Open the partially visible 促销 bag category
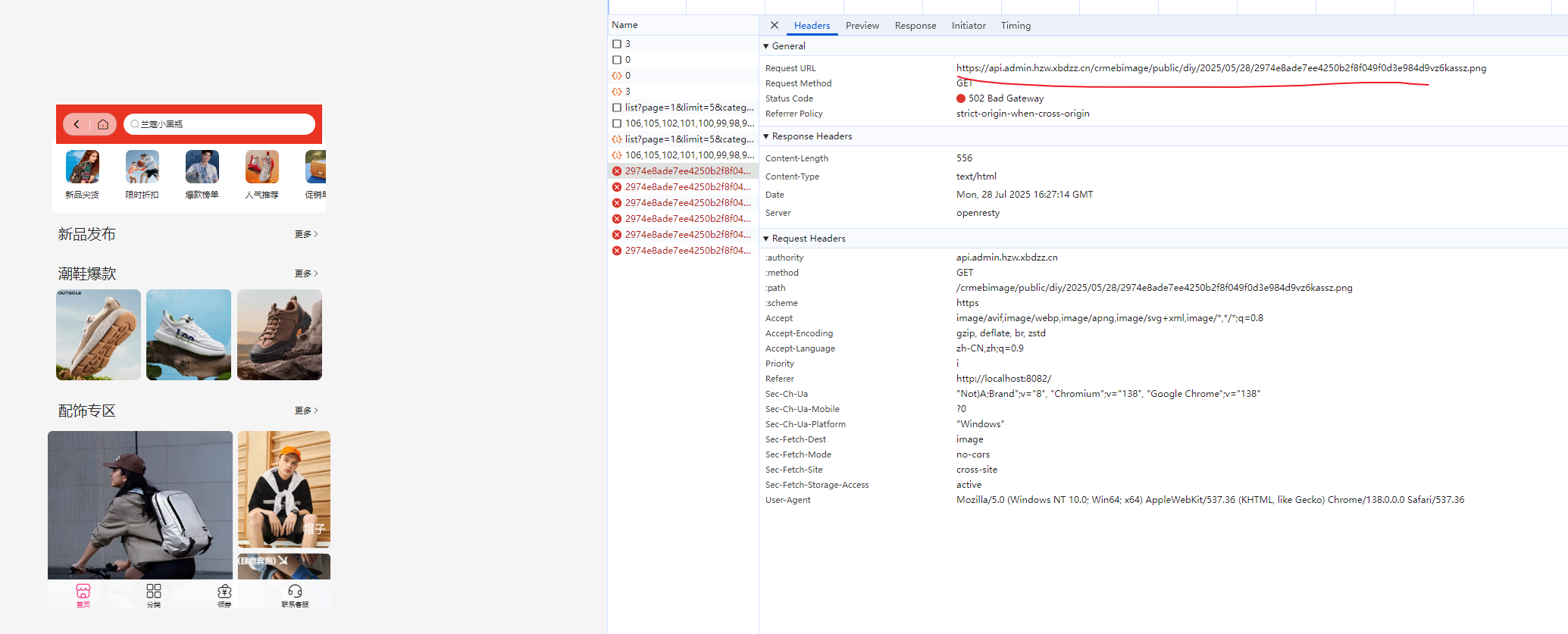 point(315,167)
